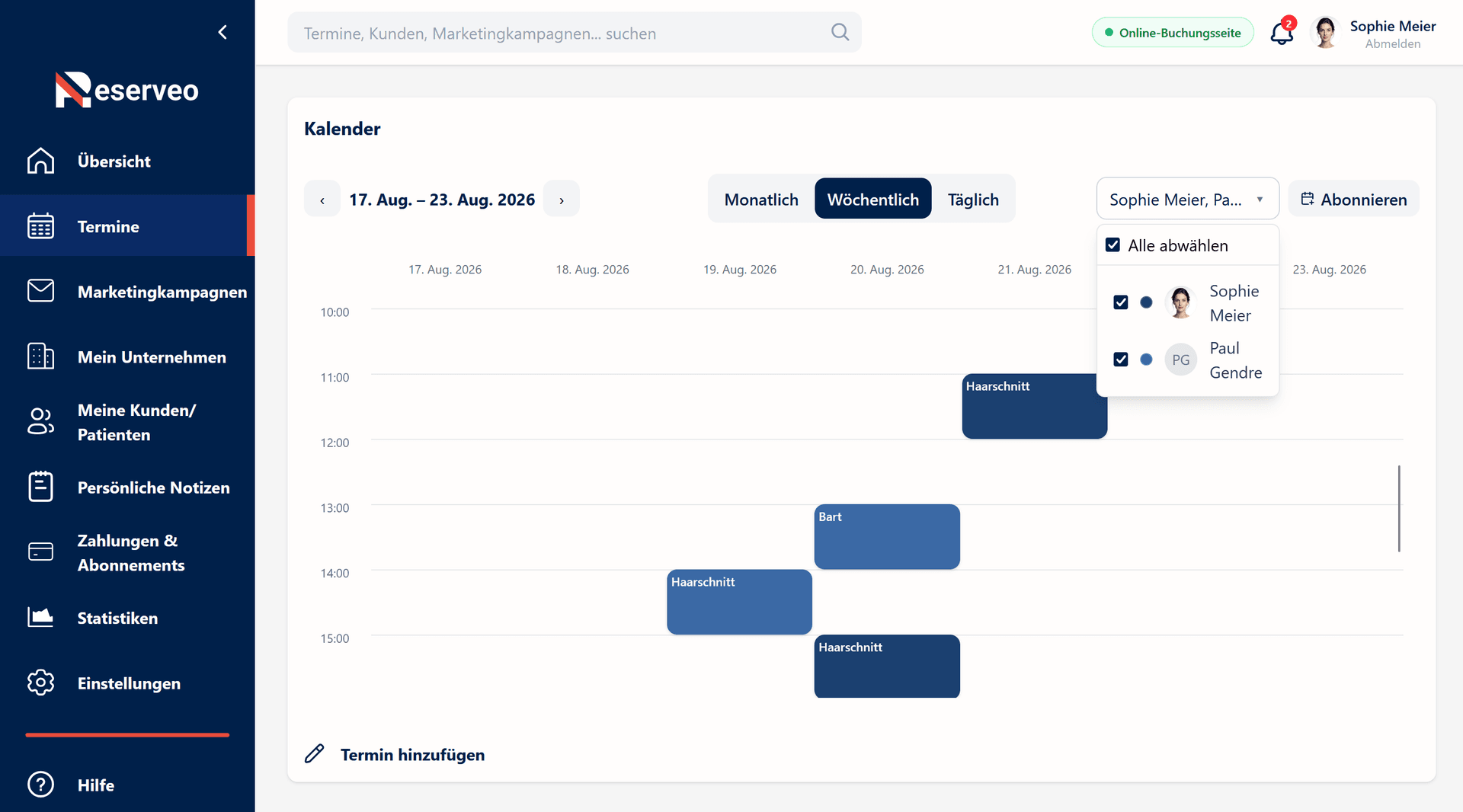Uncheck the Paul Gendre checkbox
This screenshot has height=812, width=1463.
[x=1120, y=360]
